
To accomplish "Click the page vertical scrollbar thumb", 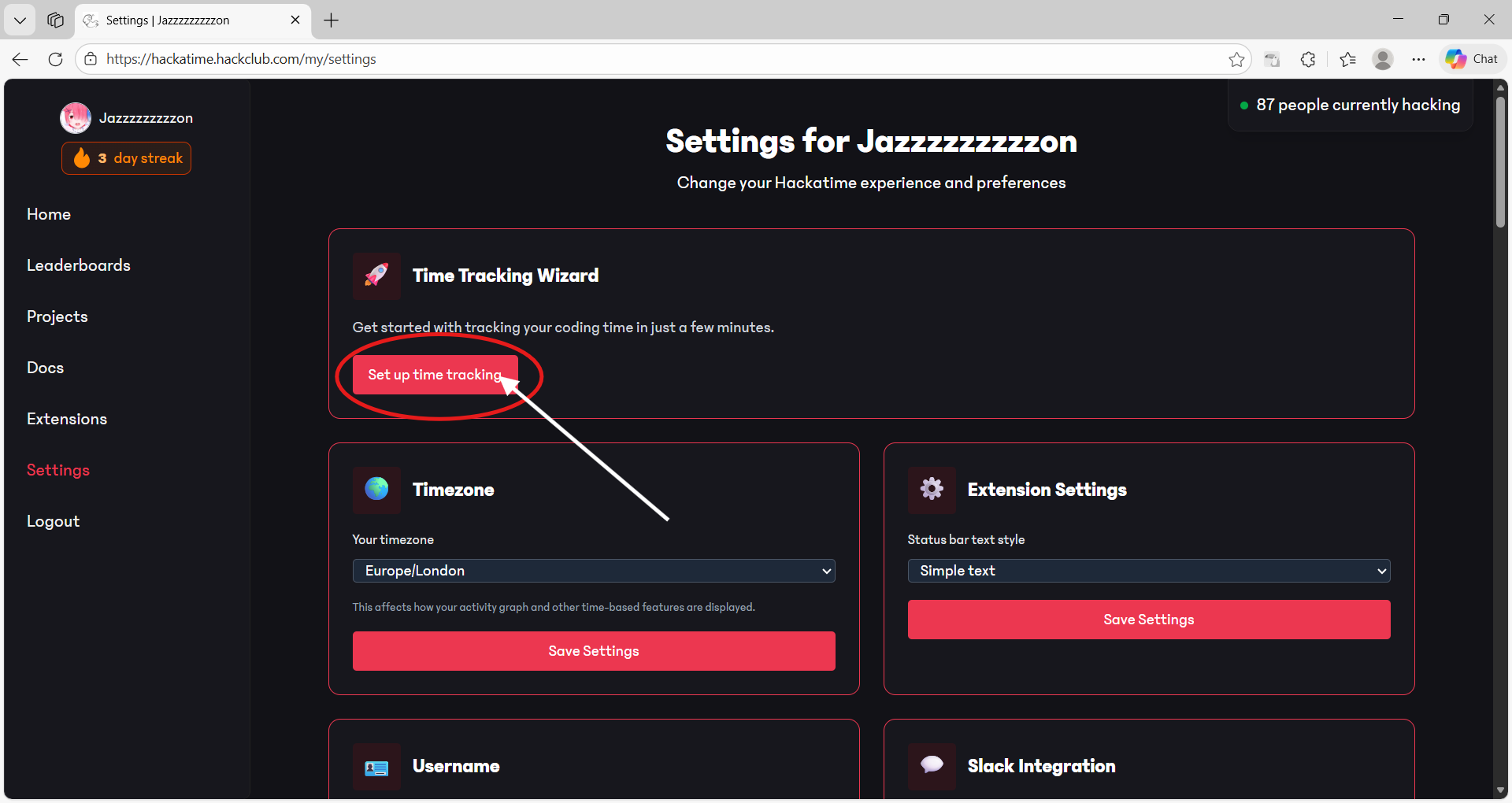I will 1500,161.
